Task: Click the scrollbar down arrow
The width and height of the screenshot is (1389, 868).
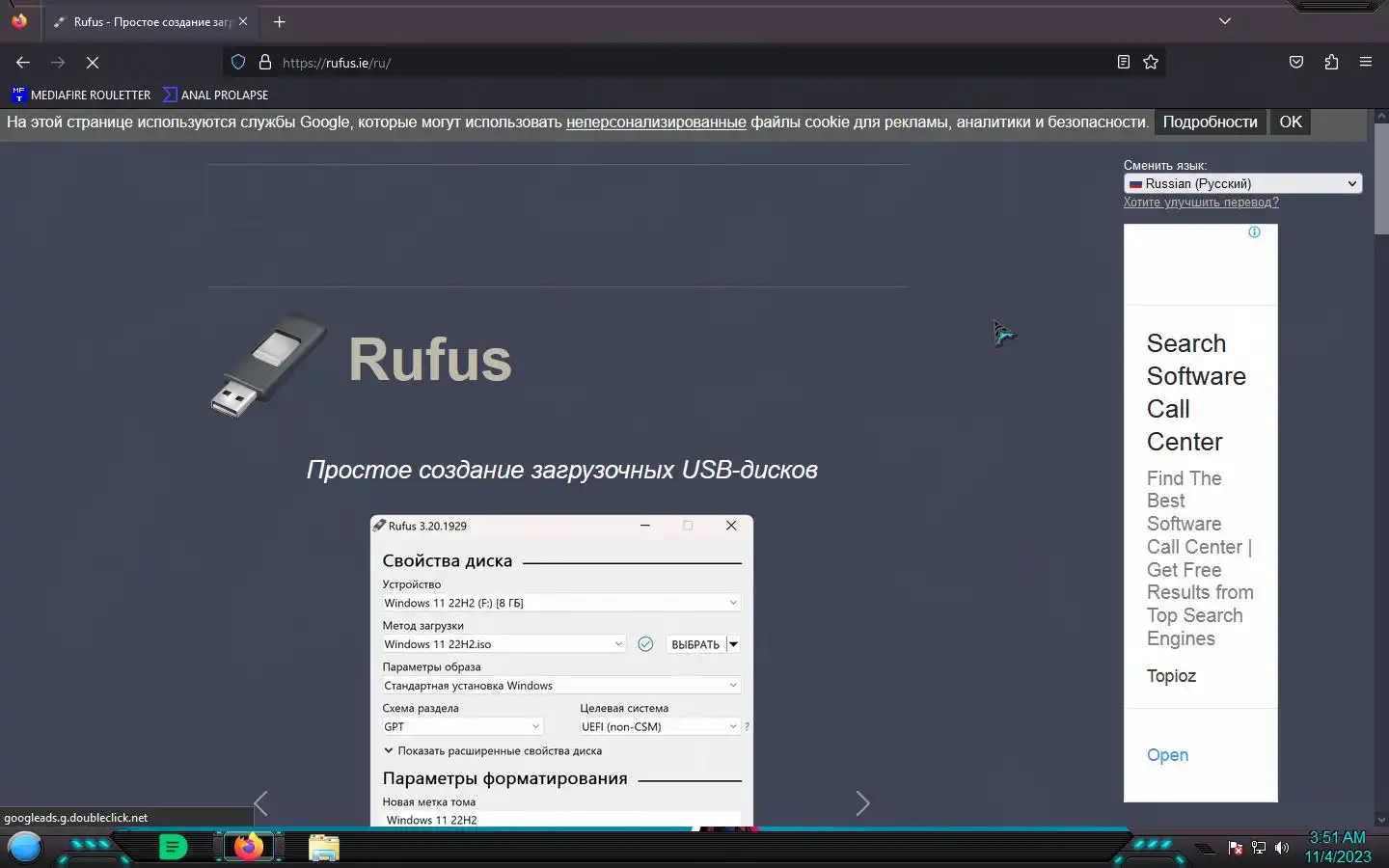Action: (x=1381, y=820)
